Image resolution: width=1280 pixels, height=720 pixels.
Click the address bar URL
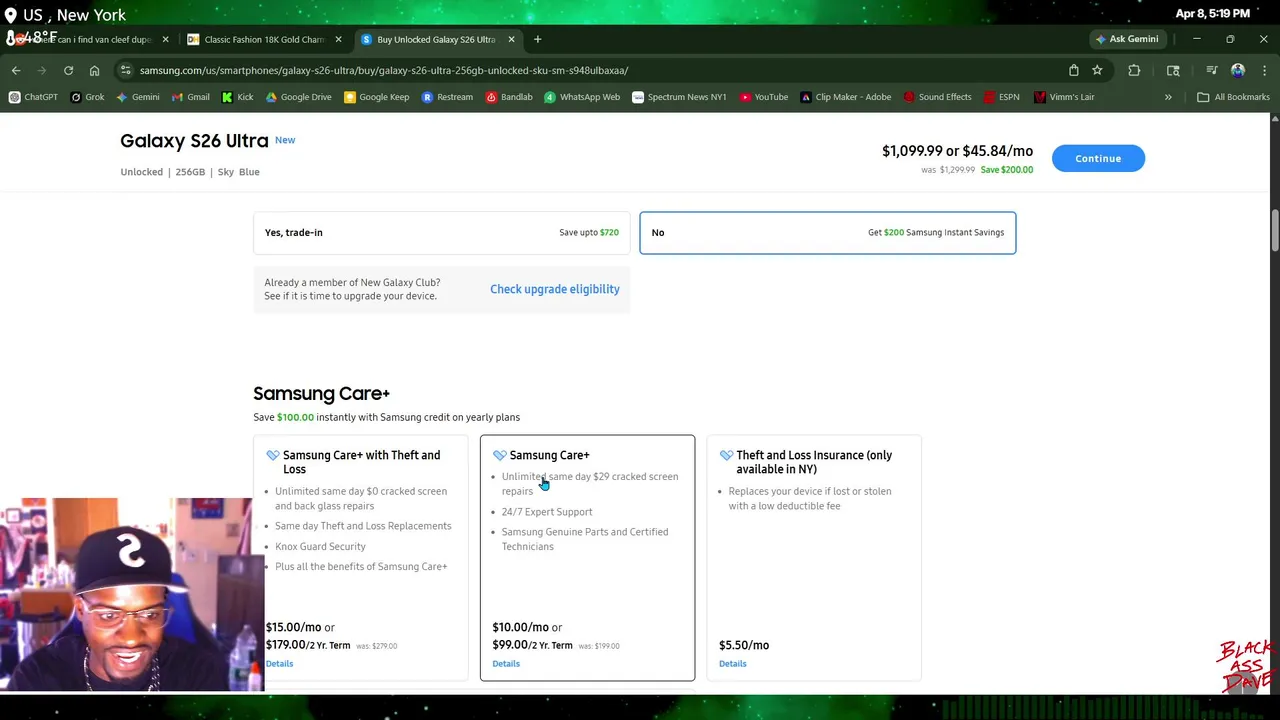(384, 70)
